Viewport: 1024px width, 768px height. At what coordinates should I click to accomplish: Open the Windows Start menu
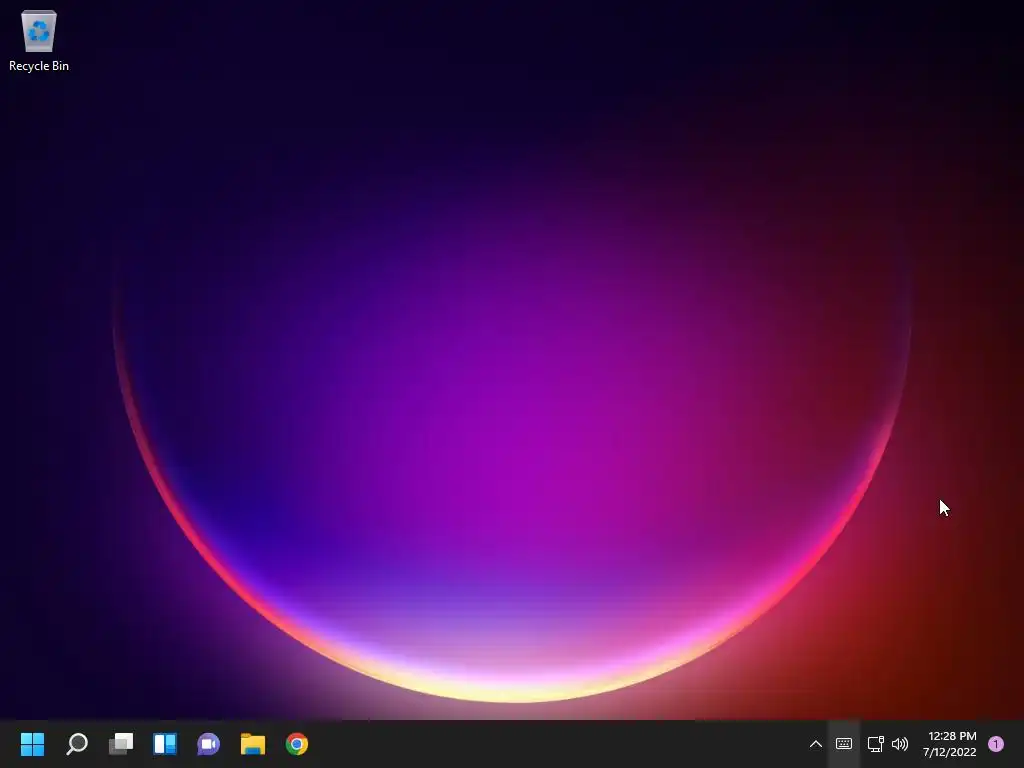(32, 744)
